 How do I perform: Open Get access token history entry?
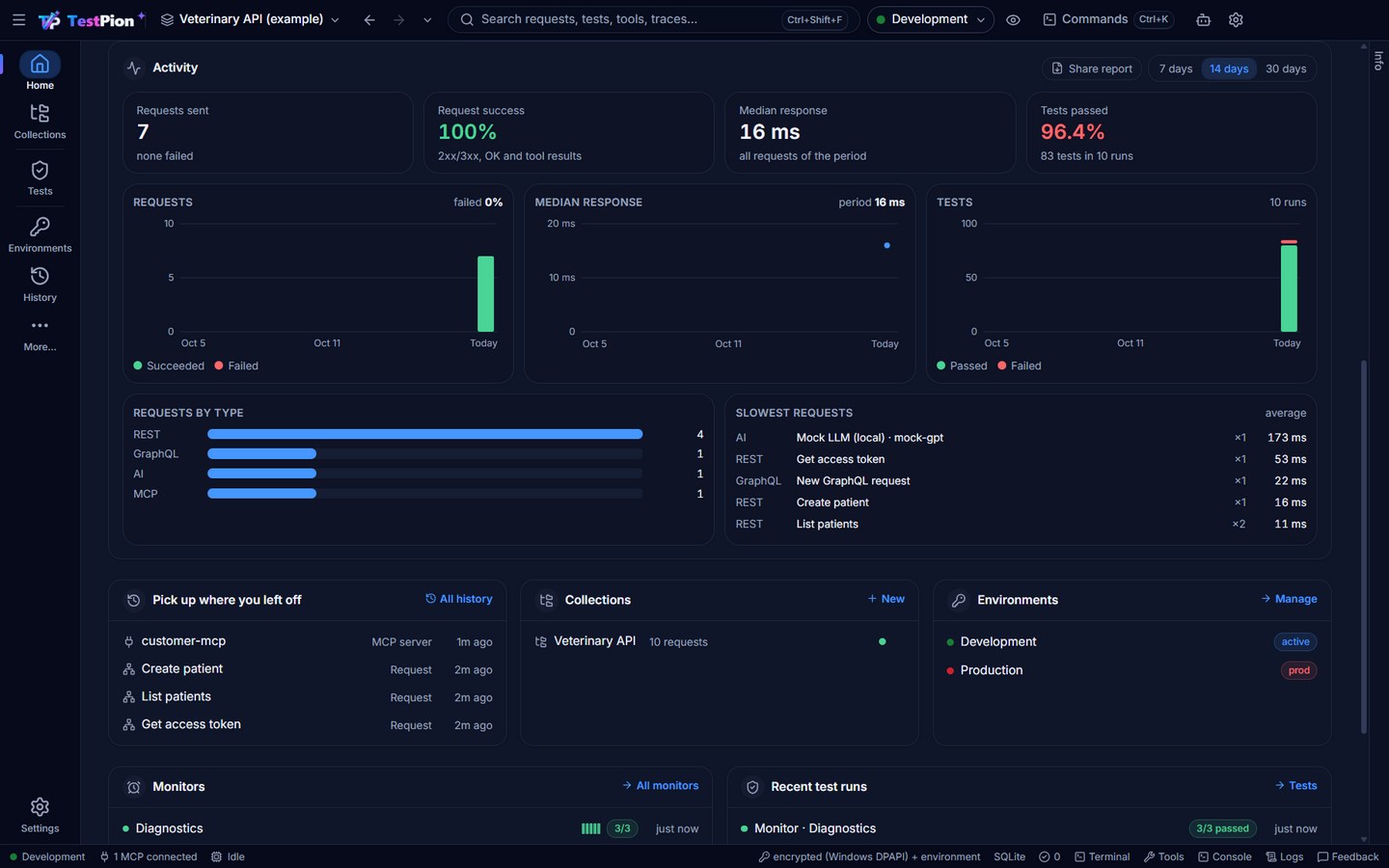pos(308,724)
